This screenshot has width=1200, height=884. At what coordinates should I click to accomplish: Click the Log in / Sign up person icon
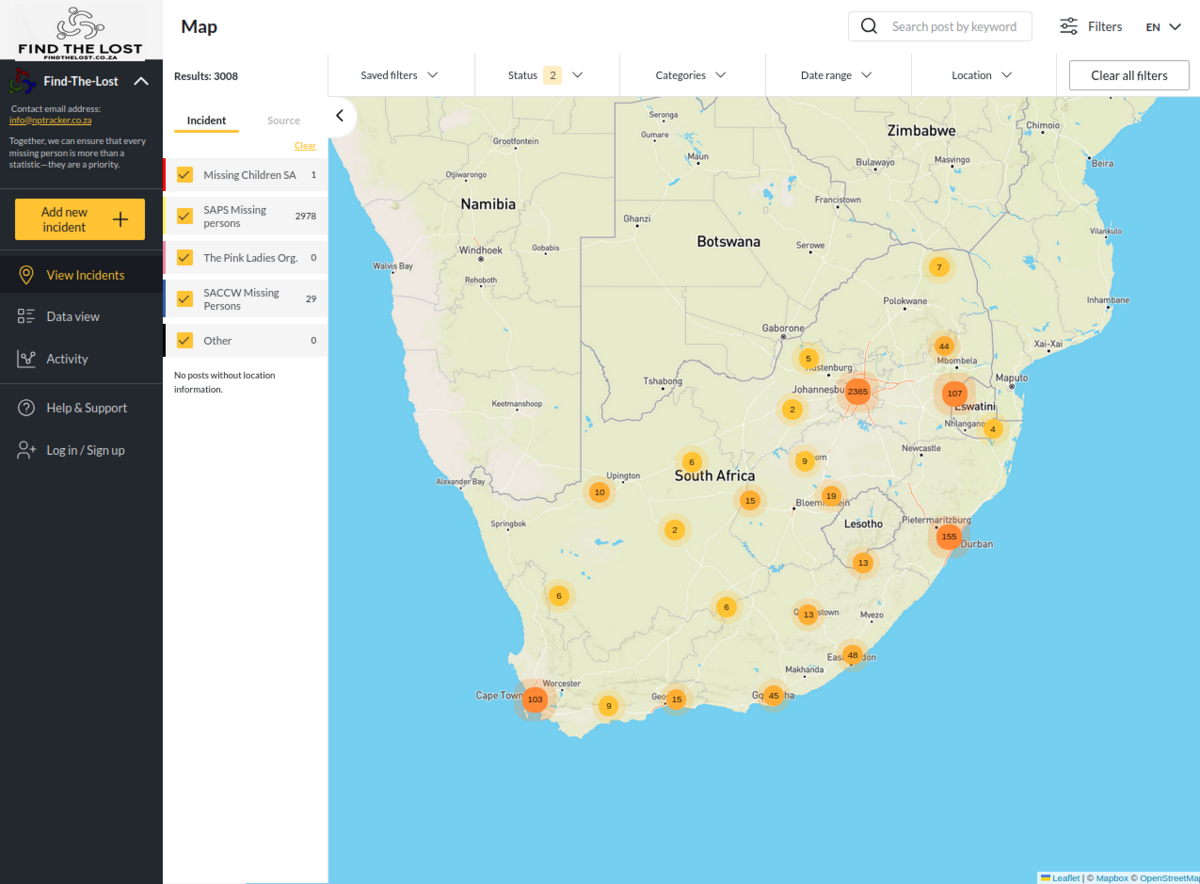pyautogui.click(x=27, y=450)
